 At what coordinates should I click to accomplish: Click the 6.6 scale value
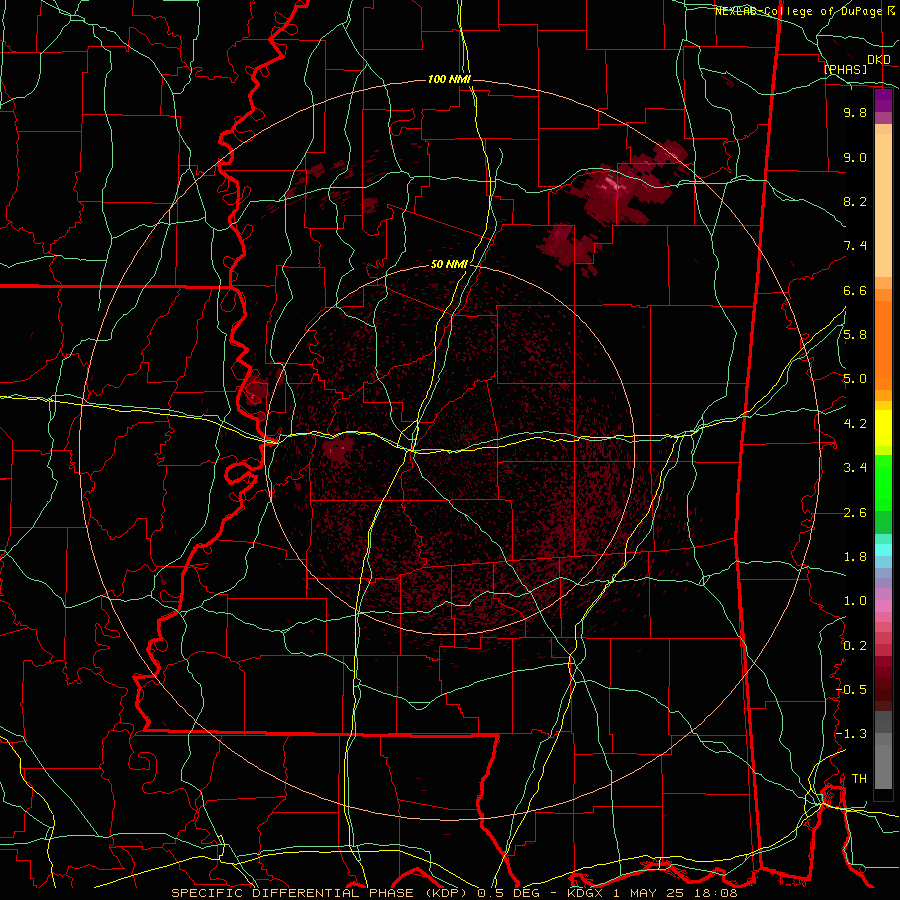[855, 290]
